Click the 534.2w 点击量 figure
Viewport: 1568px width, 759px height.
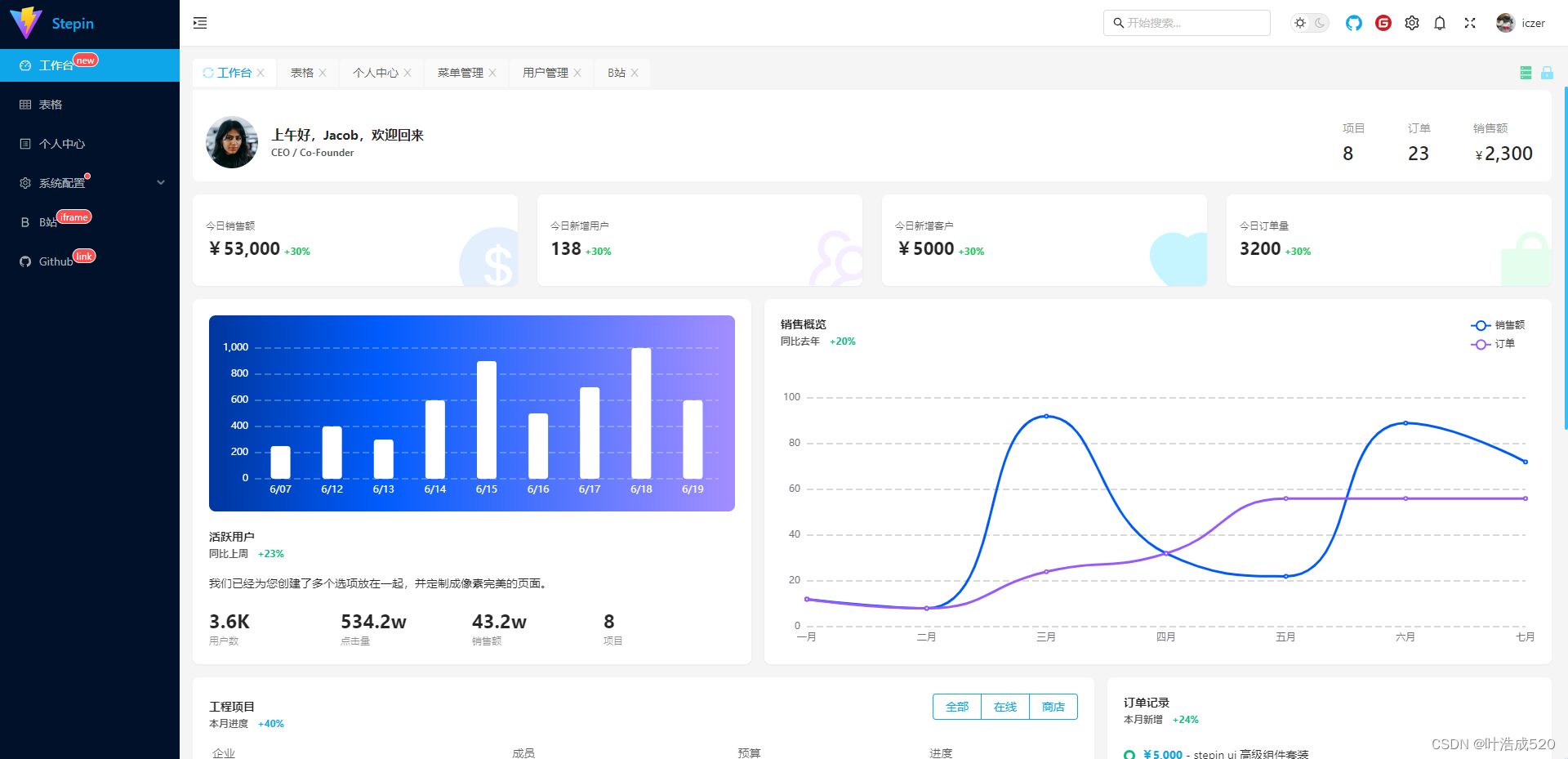click(x=373, y=622)
